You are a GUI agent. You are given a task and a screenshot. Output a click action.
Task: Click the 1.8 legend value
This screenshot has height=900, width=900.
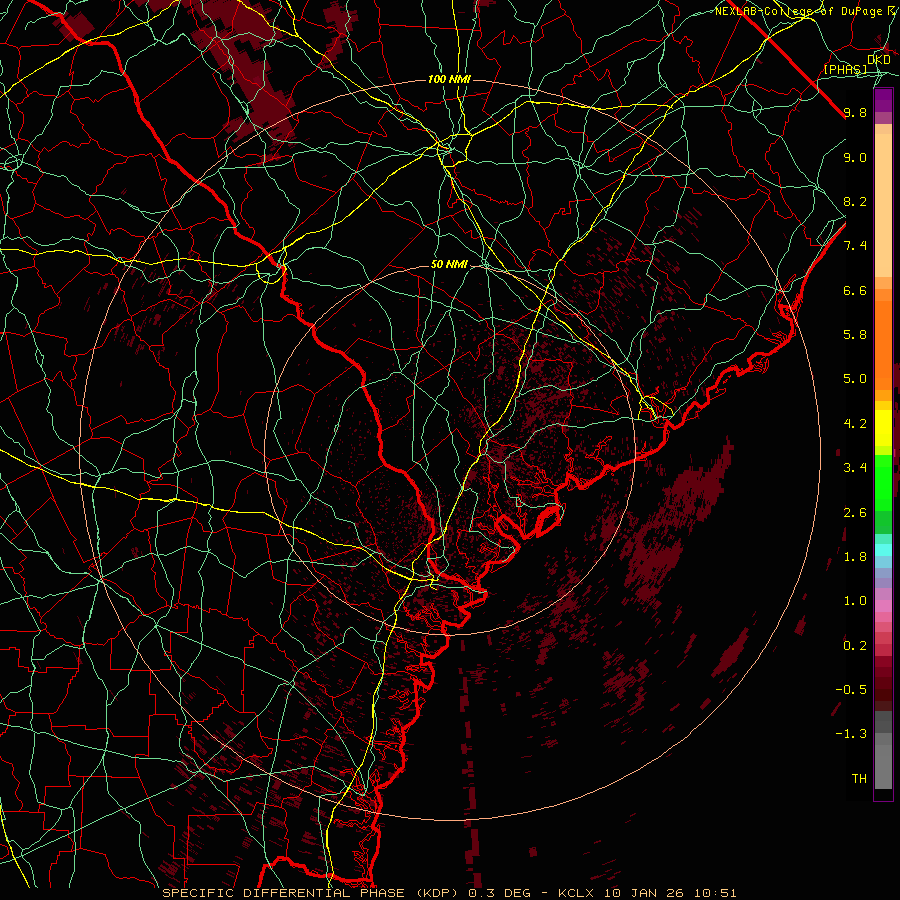pyautogui.click(x=855, y=557)
